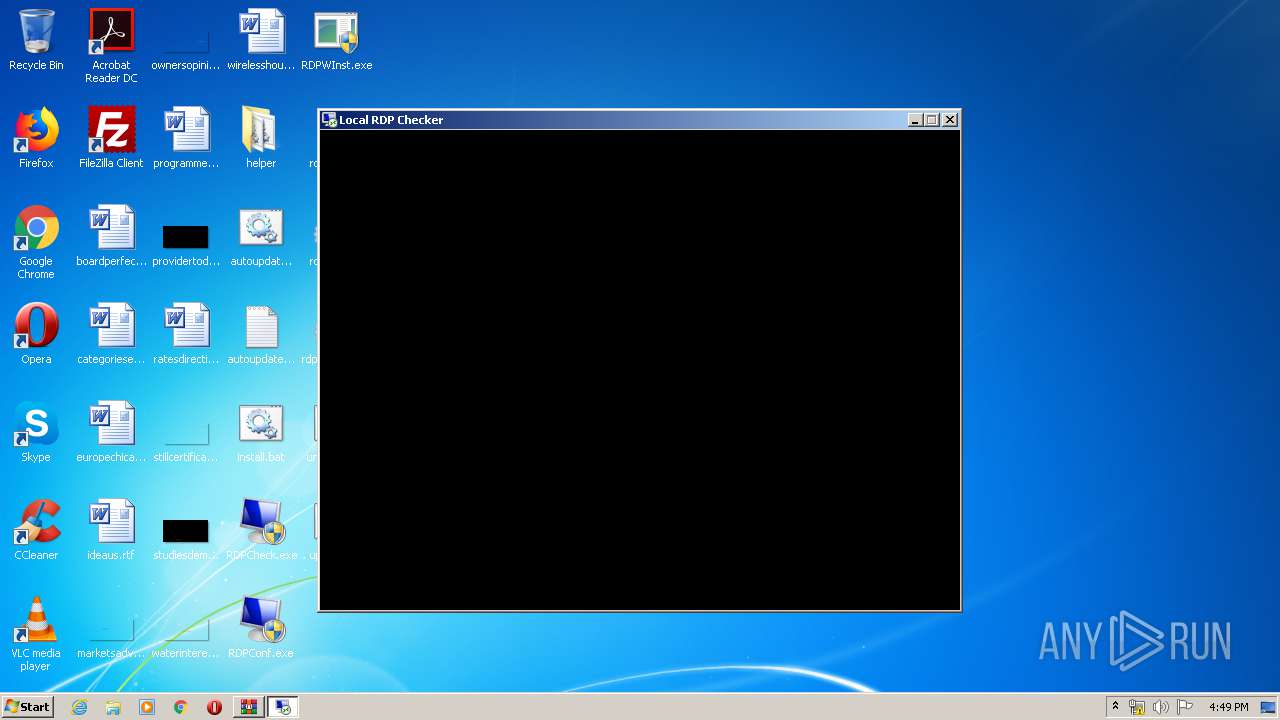The width and height of the screenshot is (1280, 720).
Task: Select the autoupdat... batch file with gear icon
Action: [261, 236]
